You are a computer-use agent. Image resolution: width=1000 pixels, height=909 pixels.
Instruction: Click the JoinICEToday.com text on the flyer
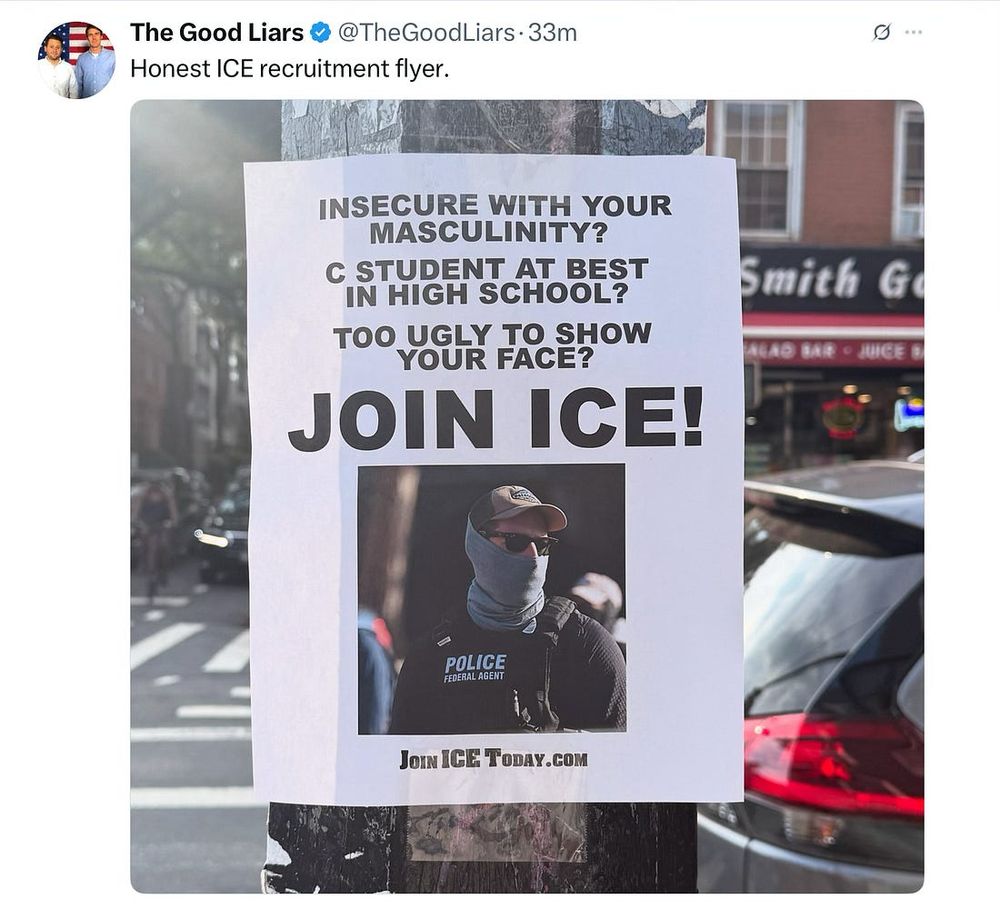[x=494, y=759]
